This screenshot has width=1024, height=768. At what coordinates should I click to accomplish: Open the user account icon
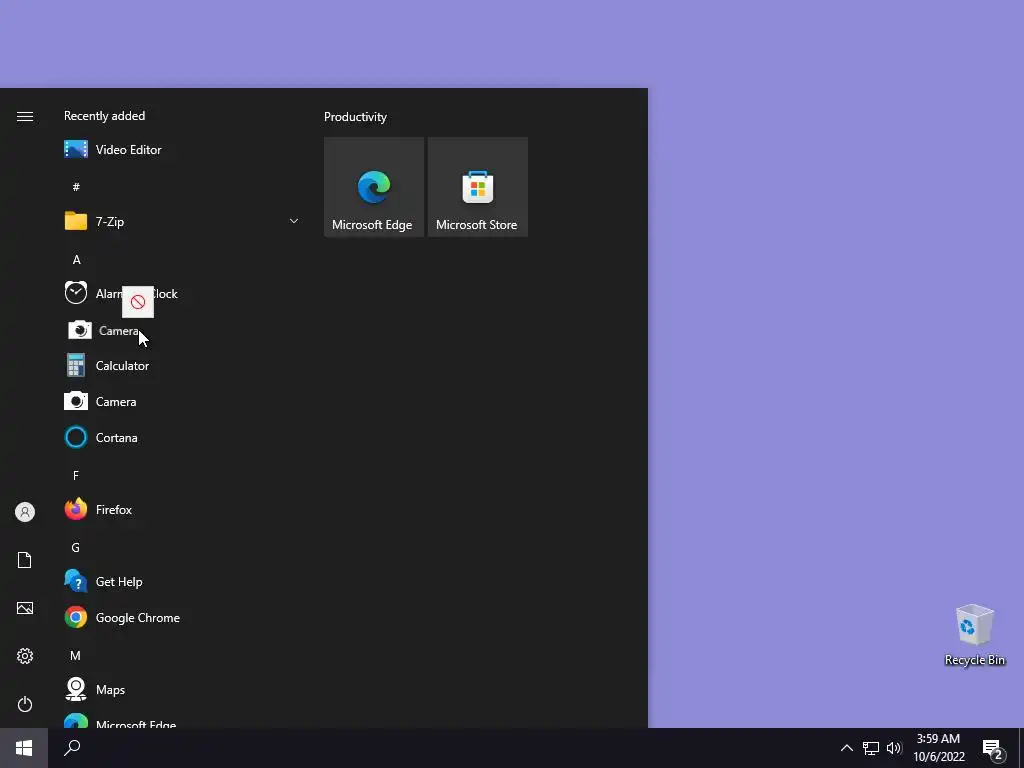pyautogui.click(x=25, y=512)
